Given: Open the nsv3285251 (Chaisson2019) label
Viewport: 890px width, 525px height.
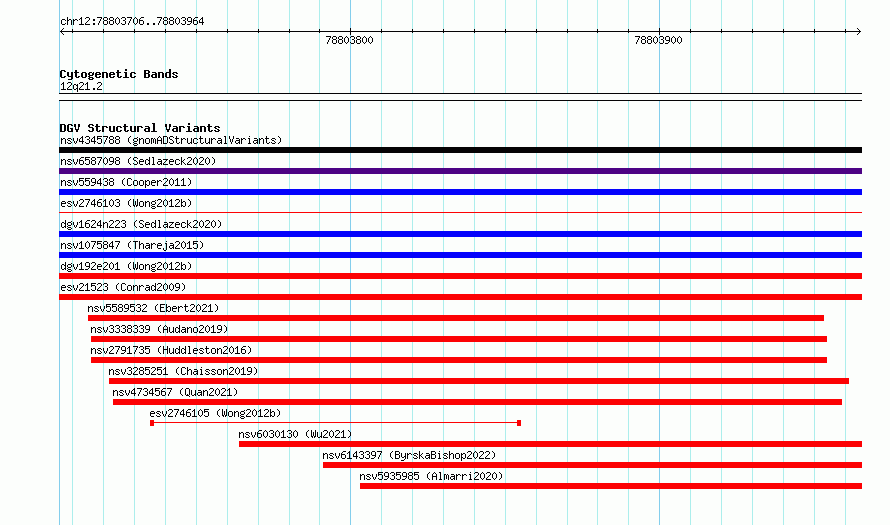Looking at the screenshot, I should 183,371.
